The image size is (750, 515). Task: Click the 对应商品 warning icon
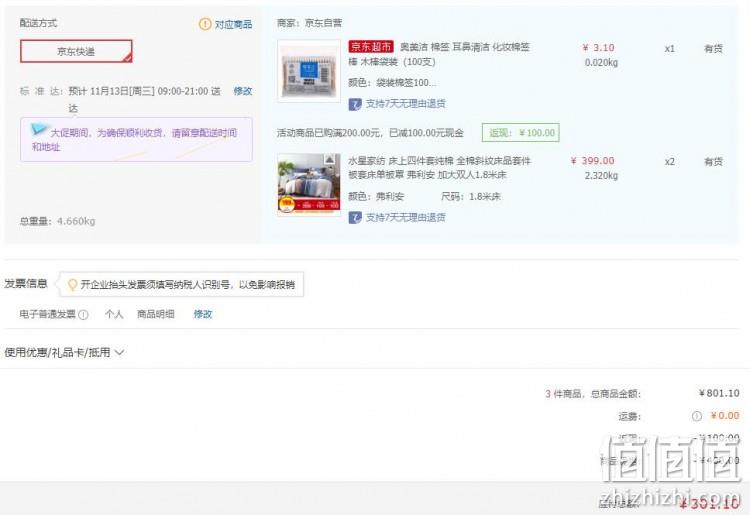coord(205,24)
